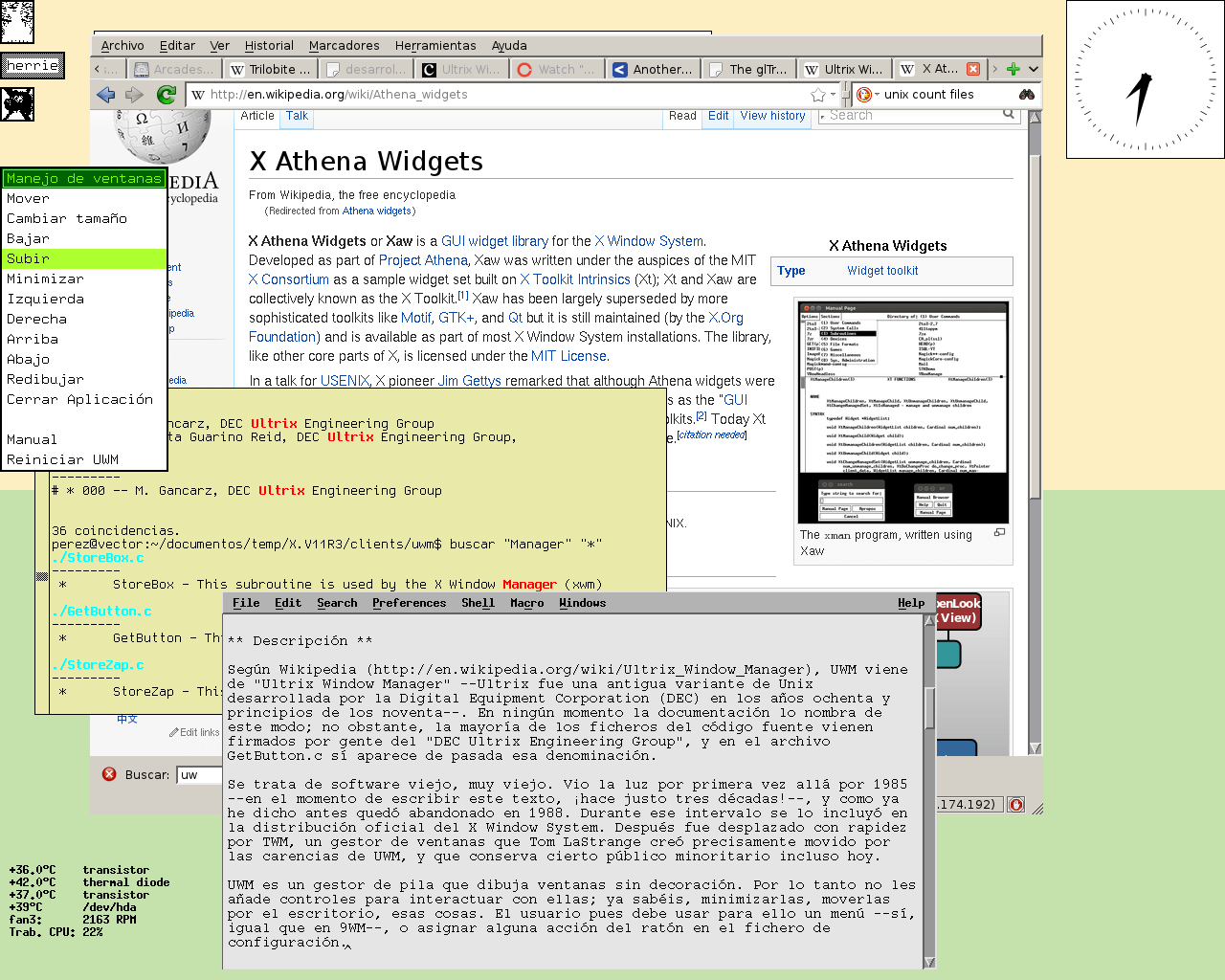Click the browser Back arrow button

105,95
